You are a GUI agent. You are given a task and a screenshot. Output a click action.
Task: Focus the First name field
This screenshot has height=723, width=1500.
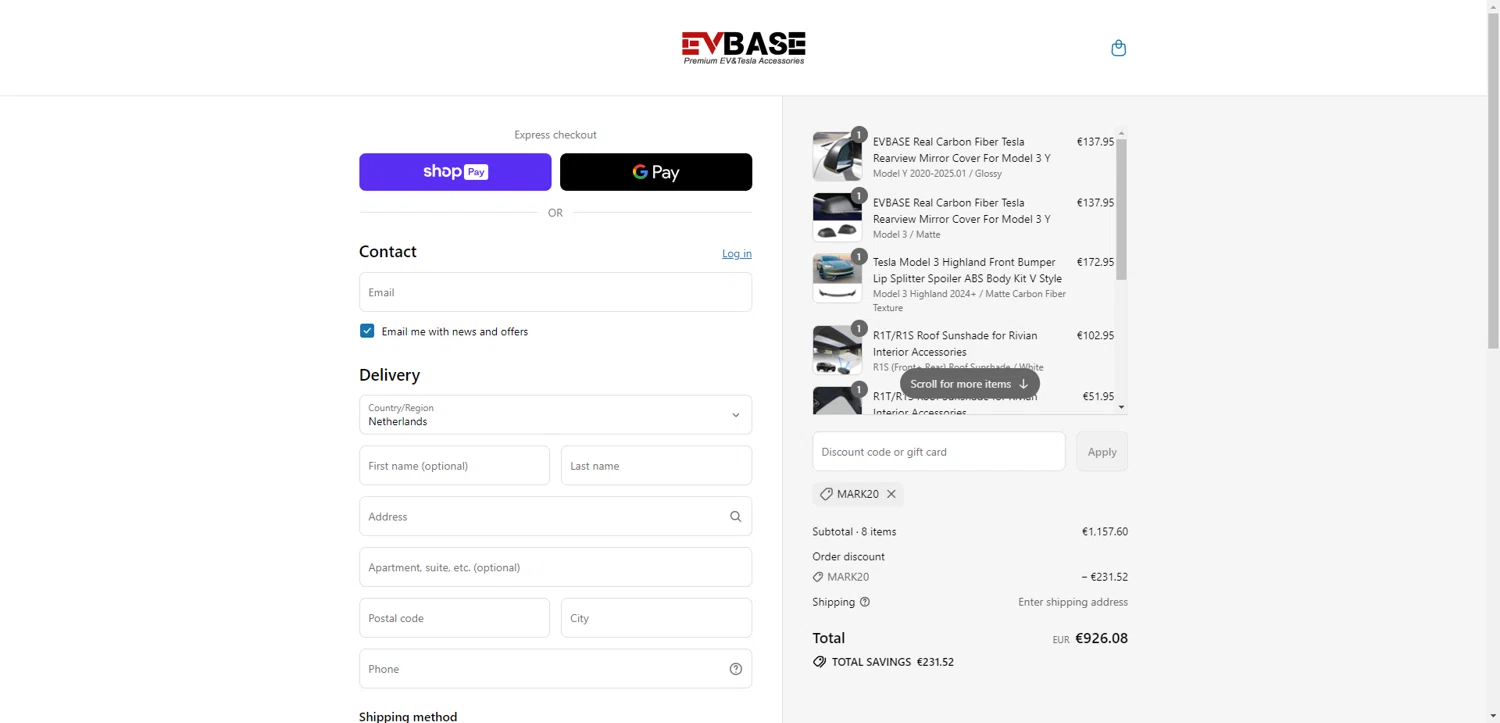tap(454, 466)
